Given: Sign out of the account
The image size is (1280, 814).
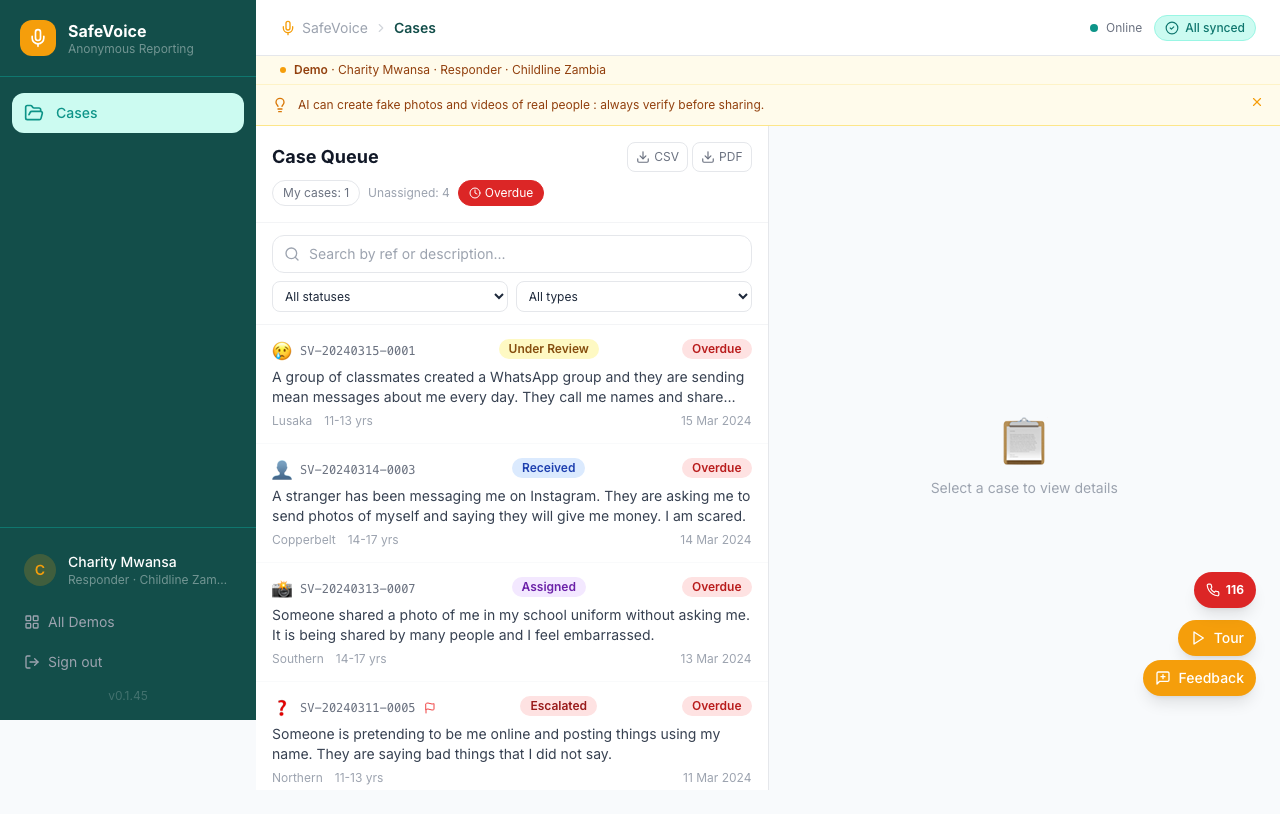Looking at the screenshot, I should coord(64,662).
